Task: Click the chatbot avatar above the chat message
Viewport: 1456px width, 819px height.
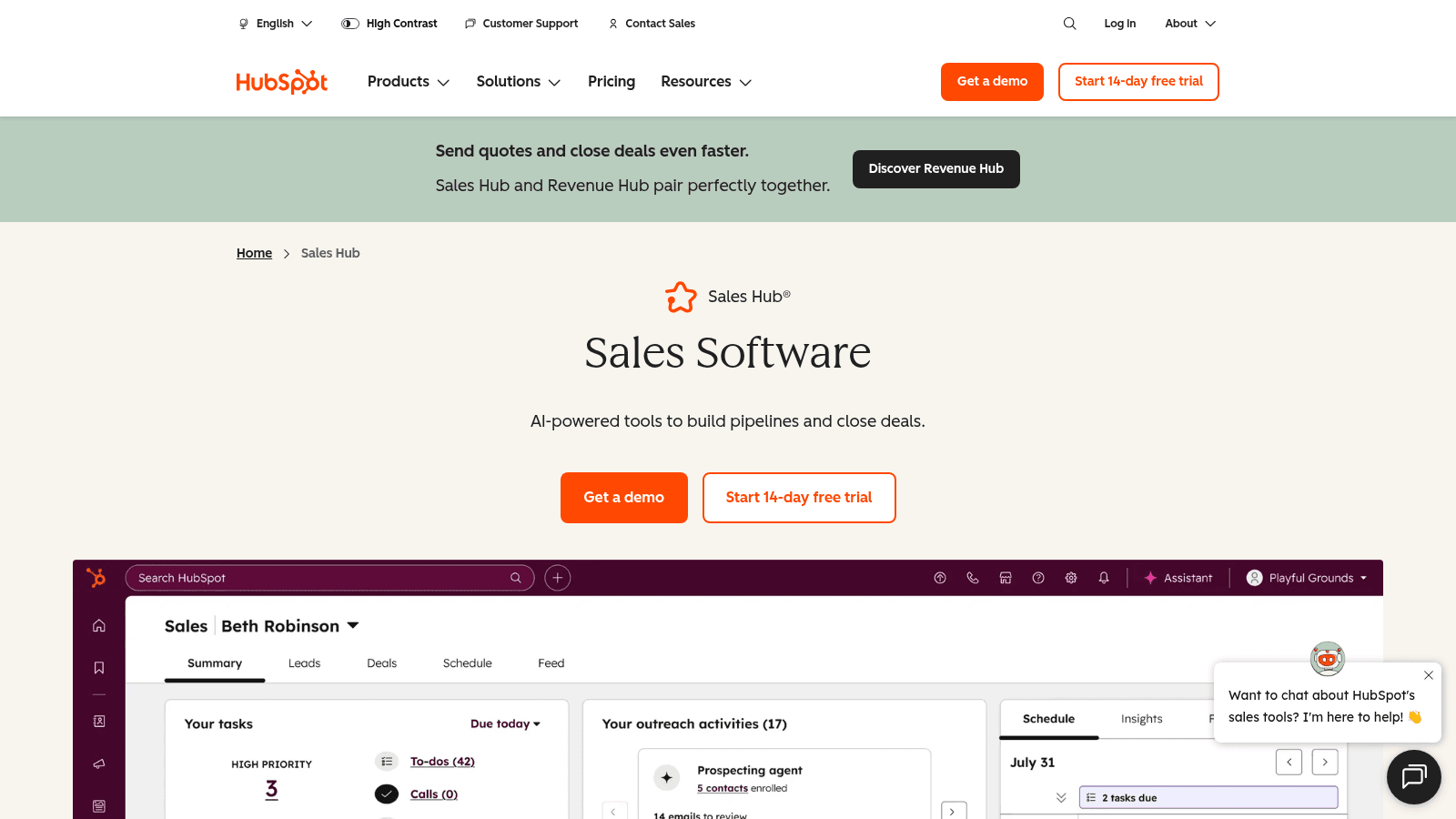Action: click(1328, 658)
